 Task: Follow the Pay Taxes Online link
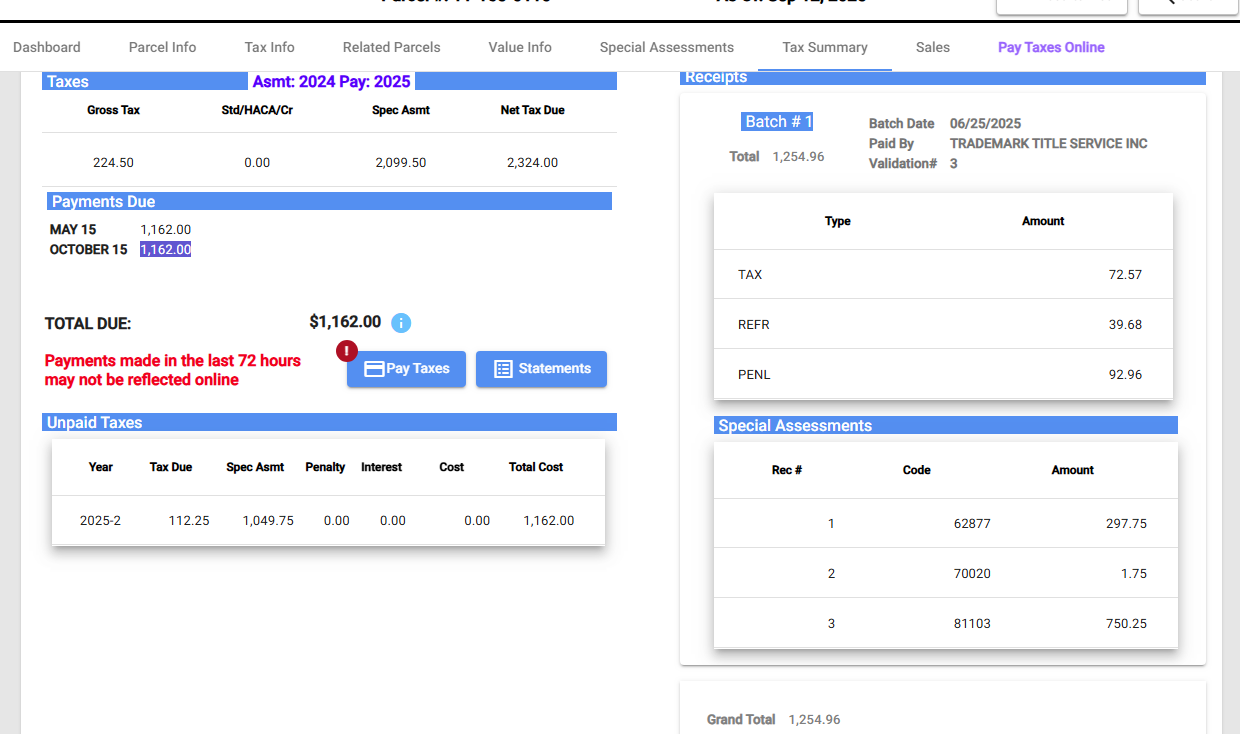(x=1051, y=47)
